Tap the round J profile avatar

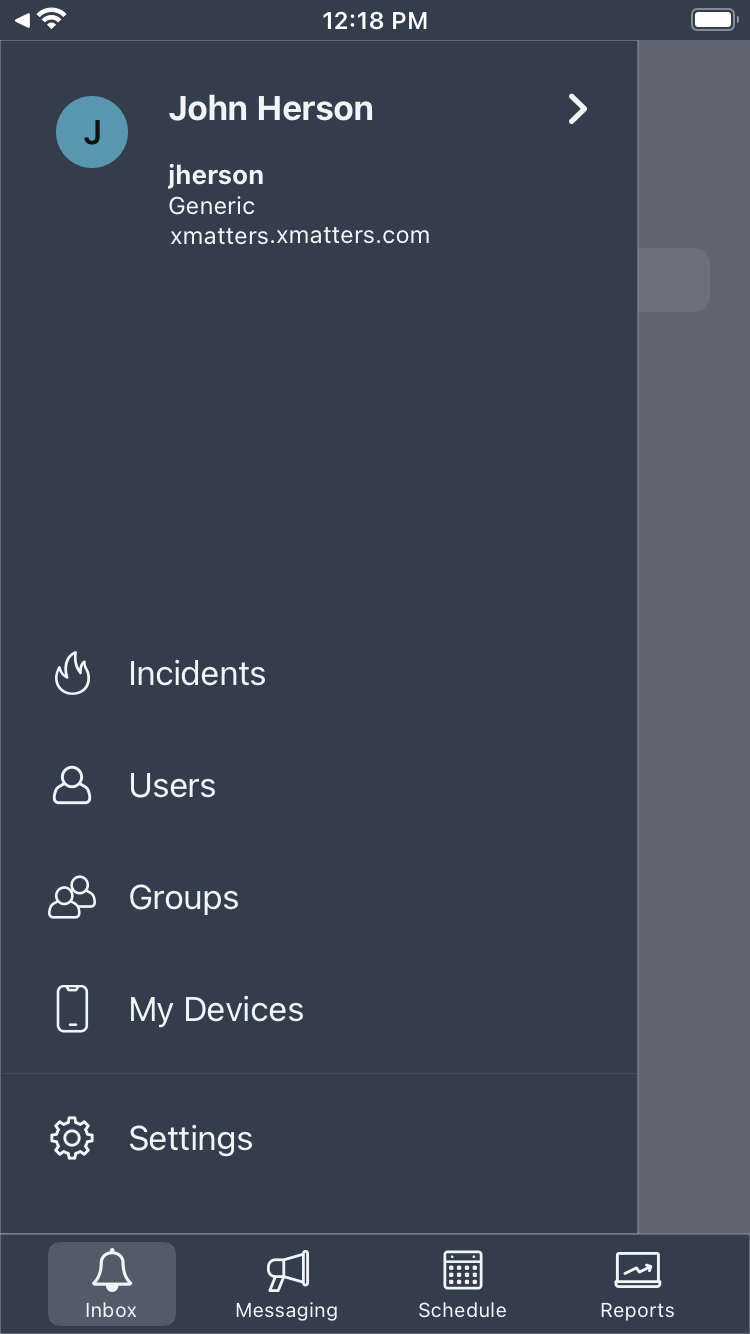[92, 132]
